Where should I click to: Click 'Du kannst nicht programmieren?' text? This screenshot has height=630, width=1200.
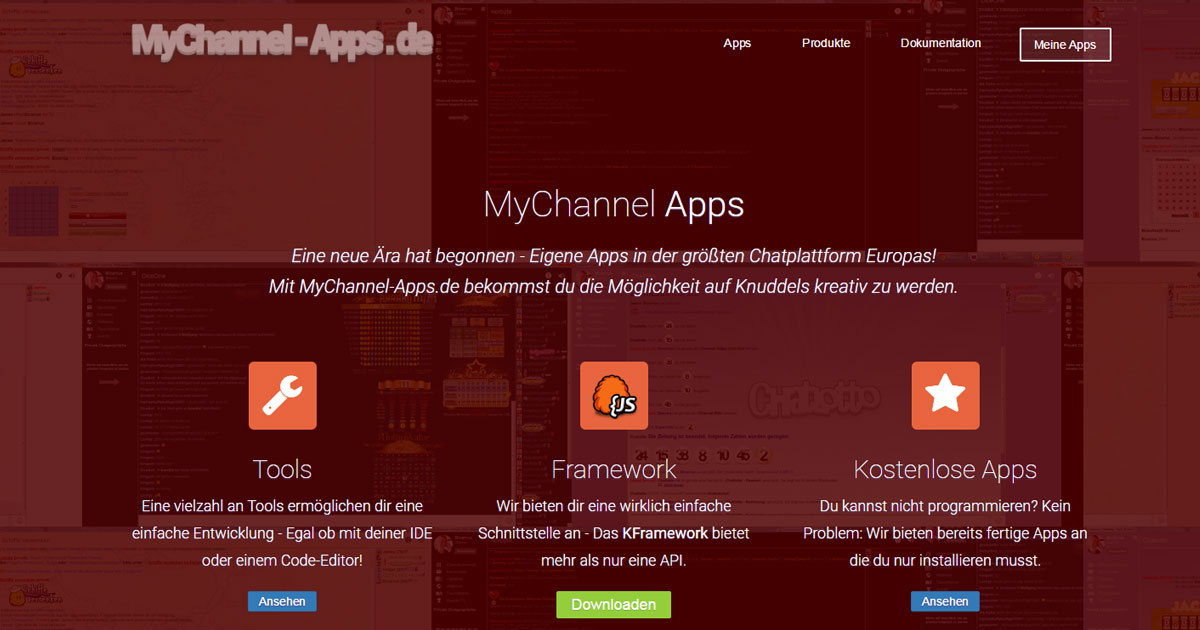pyautogui.click(x=945, y=534)
